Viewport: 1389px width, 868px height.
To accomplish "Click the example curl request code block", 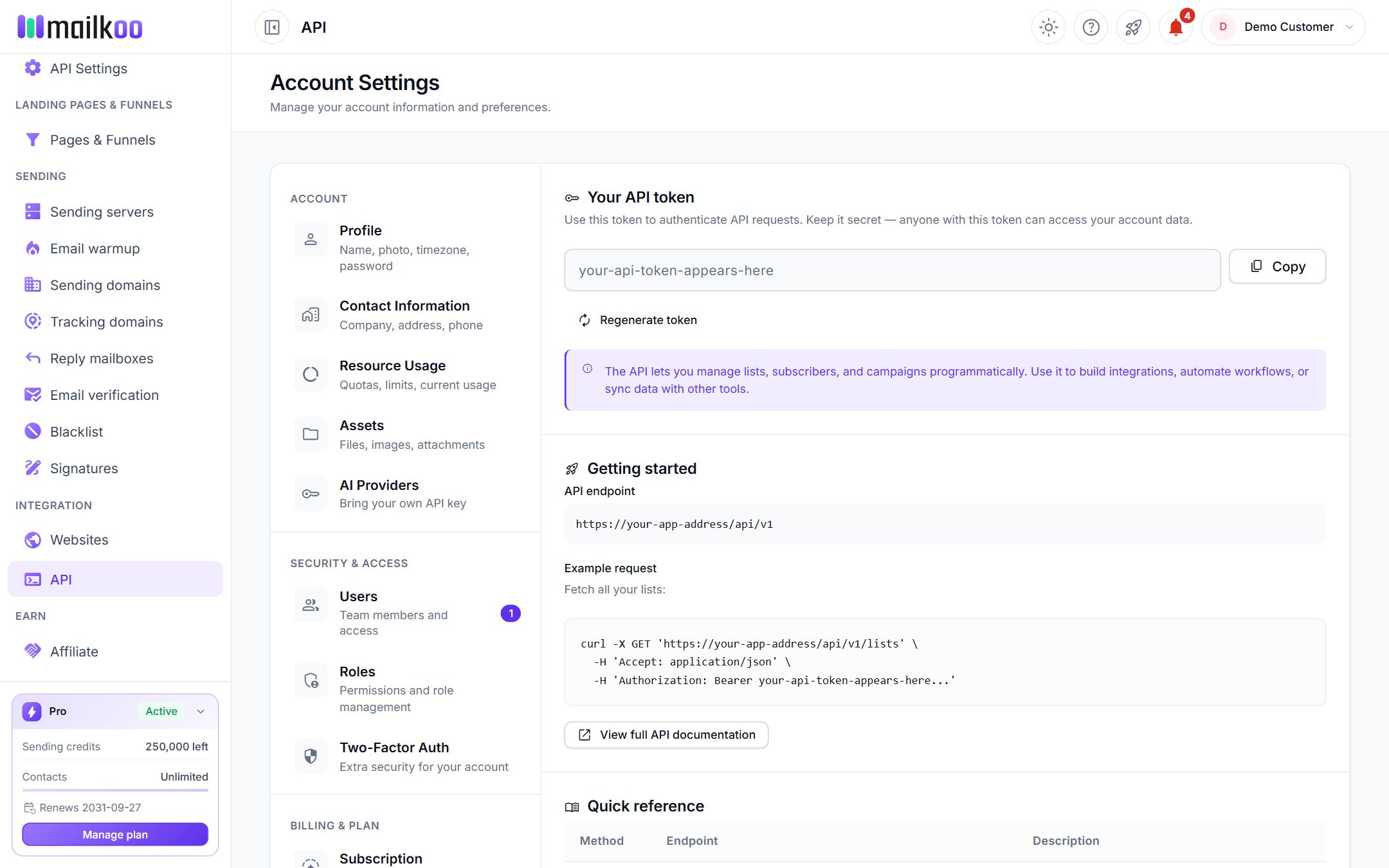I will point(945,662).
